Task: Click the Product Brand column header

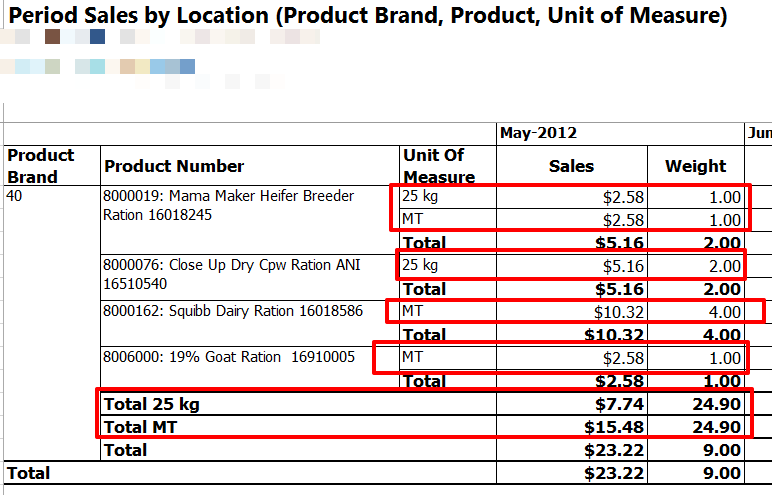Action: pos(41,166)
